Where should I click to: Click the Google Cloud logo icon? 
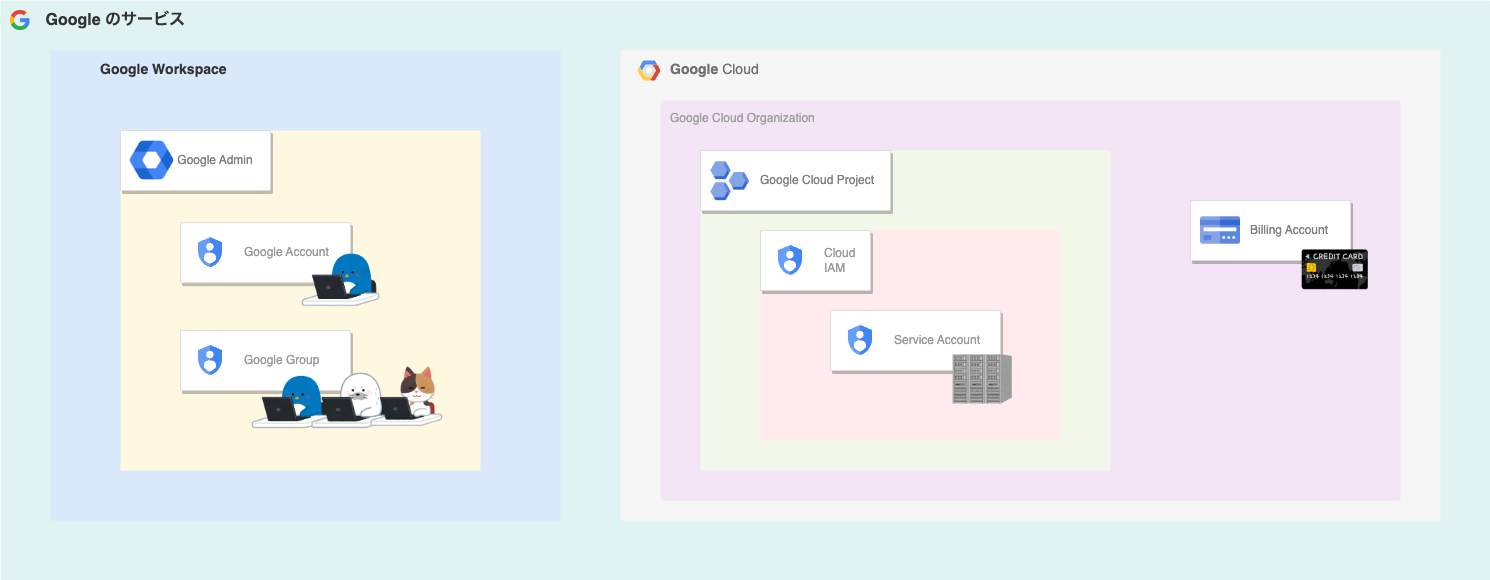click(649, 70)
